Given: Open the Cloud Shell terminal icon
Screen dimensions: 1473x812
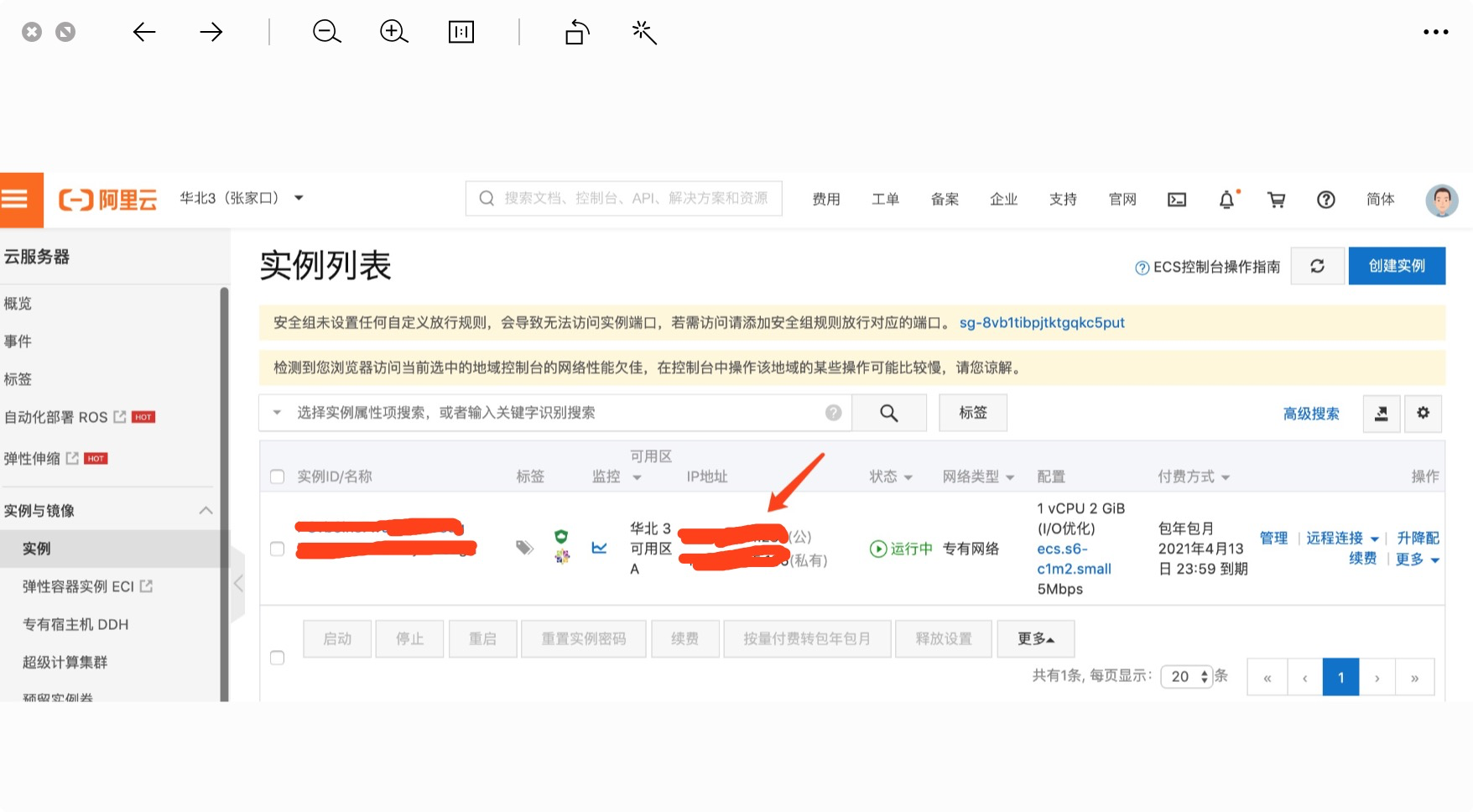Looking at the screenshot, I should [1177, 200].
